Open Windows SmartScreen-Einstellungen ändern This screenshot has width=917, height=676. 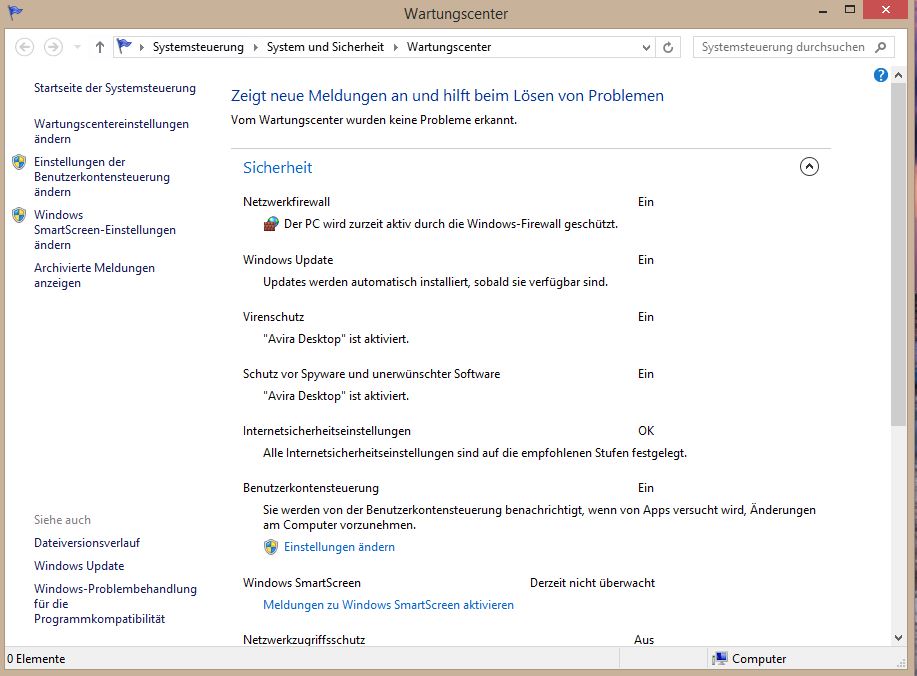105,230
